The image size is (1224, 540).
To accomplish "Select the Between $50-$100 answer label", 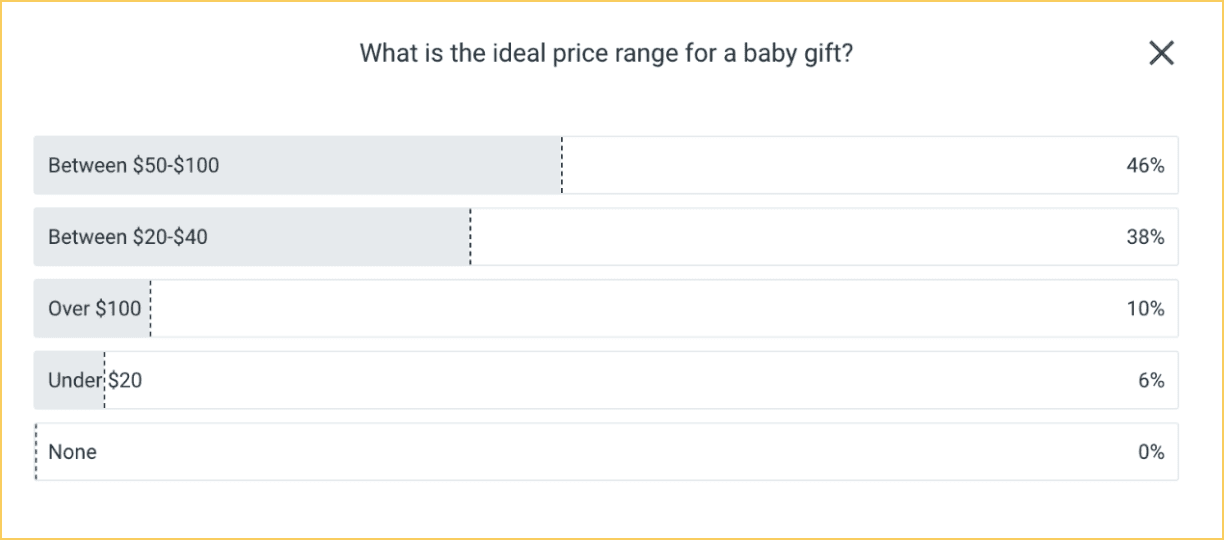I will pos(133,166).
